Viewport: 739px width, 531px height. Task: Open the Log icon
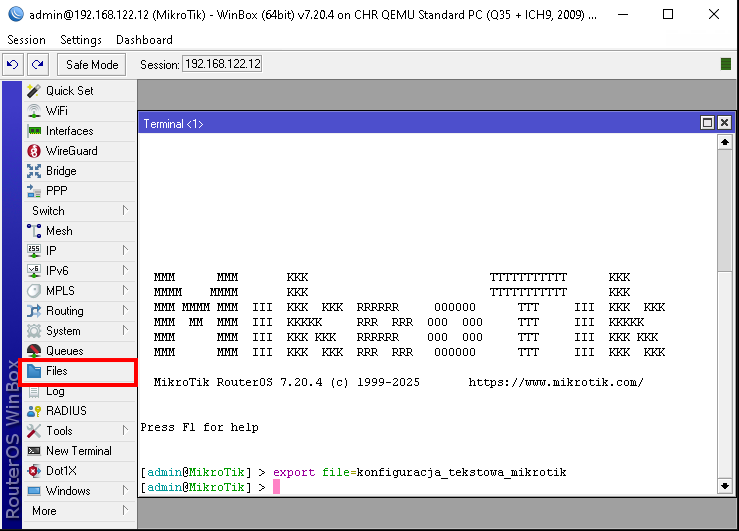pyautogui.click(x=34, y=391)
